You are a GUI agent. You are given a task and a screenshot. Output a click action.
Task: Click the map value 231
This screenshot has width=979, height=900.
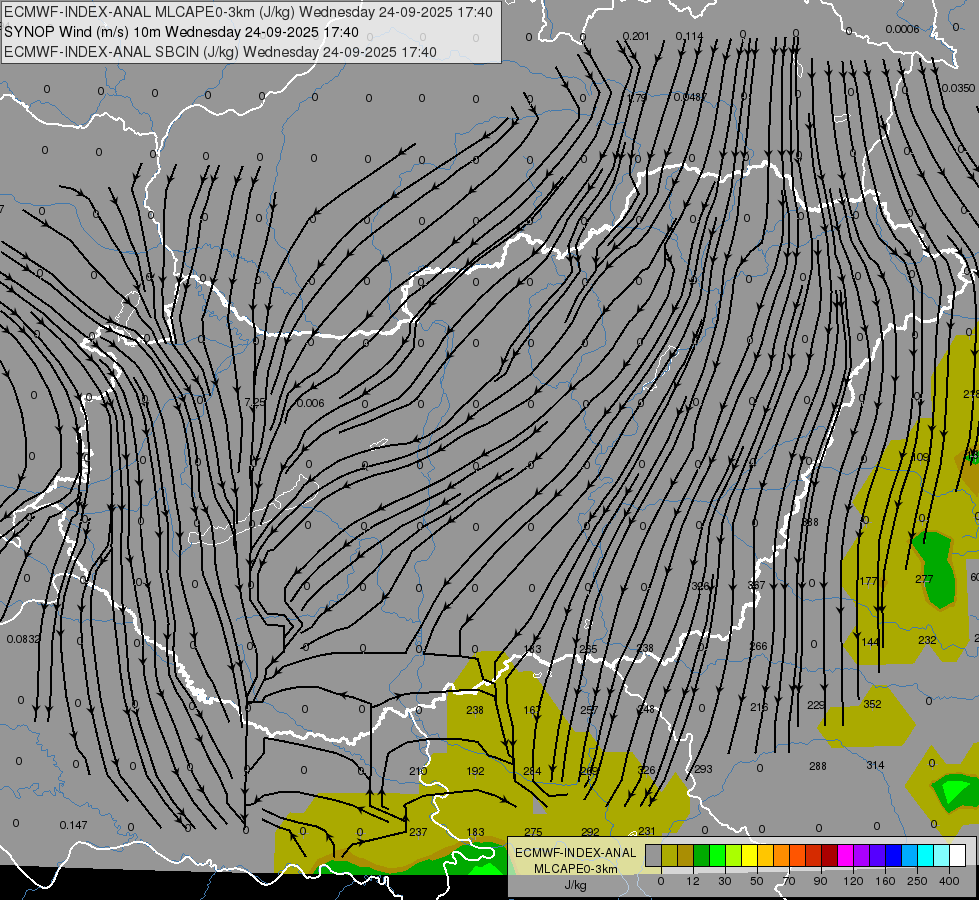(x=647, y=831)
